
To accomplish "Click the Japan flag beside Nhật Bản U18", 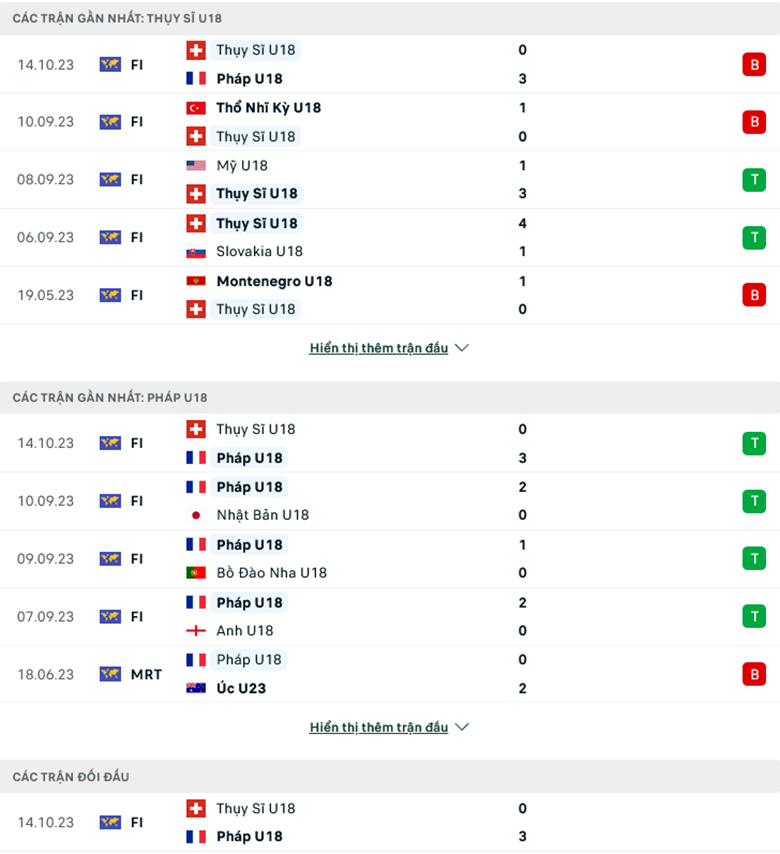I will point(196,516).
